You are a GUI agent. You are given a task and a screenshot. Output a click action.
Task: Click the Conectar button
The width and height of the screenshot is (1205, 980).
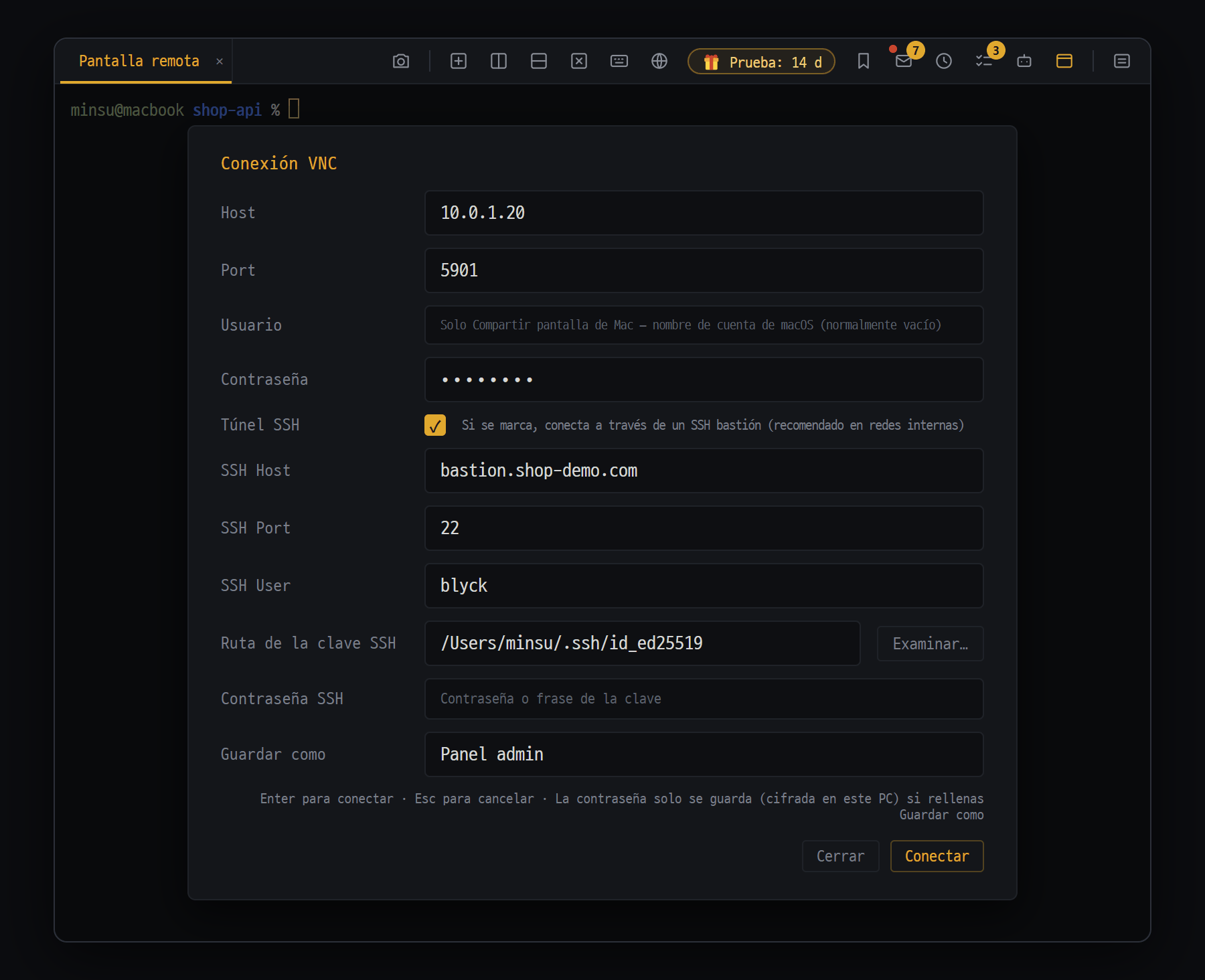point(937,856)
